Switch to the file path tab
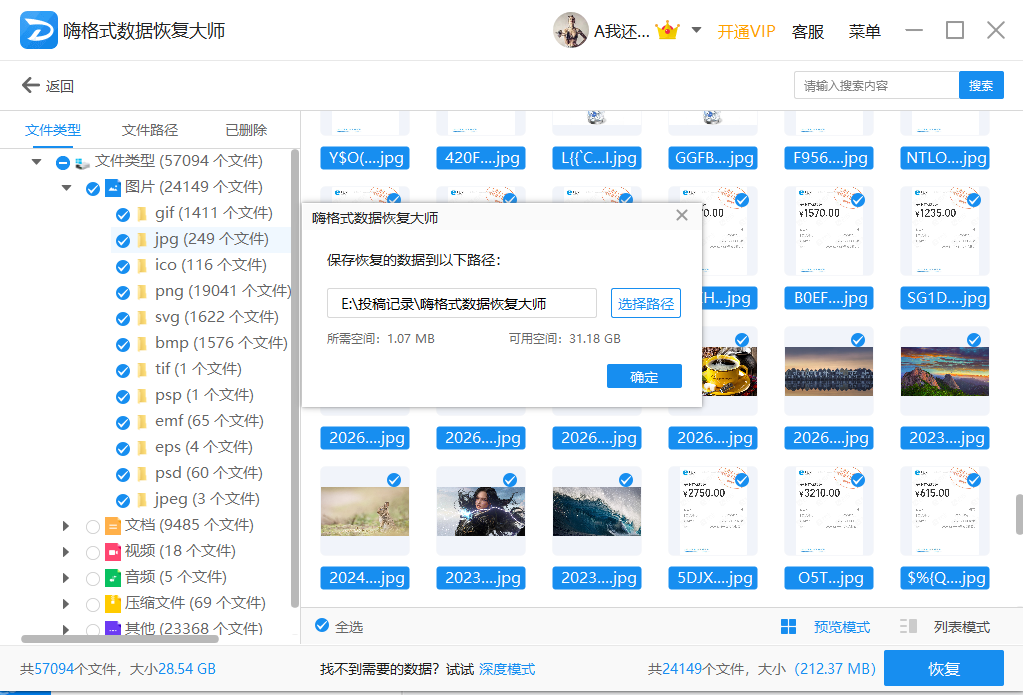This screenshot has width=1023, height=695. click(x=150, y=130)
